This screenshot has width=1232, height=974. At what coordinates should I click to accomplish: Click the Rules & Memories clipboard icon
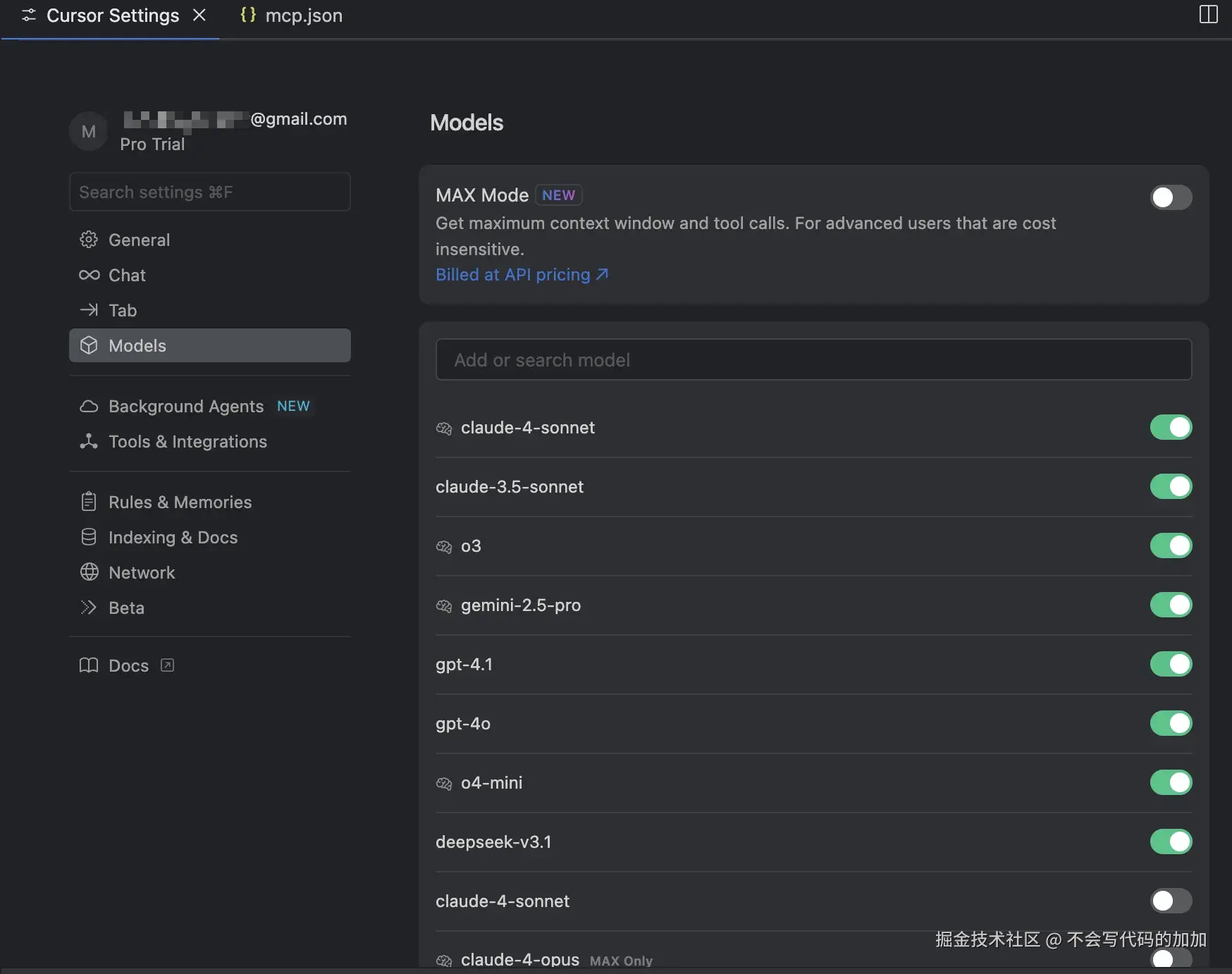89,502
